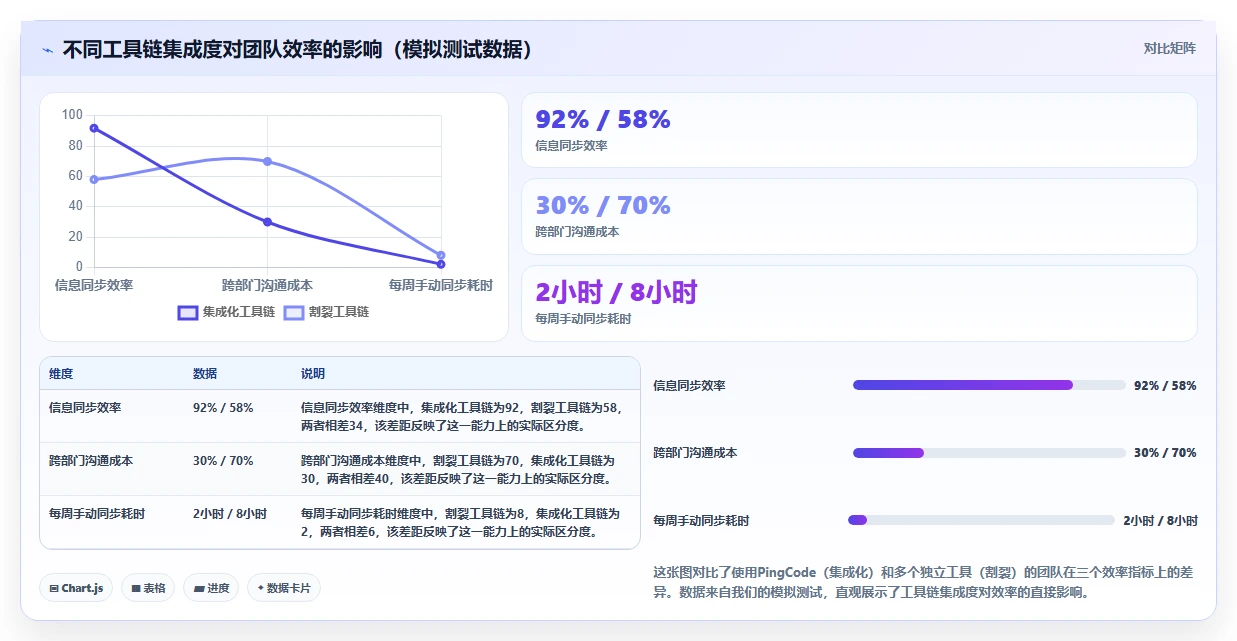Toggle the 集成化工具链 legend item

[x=226, y=312]
